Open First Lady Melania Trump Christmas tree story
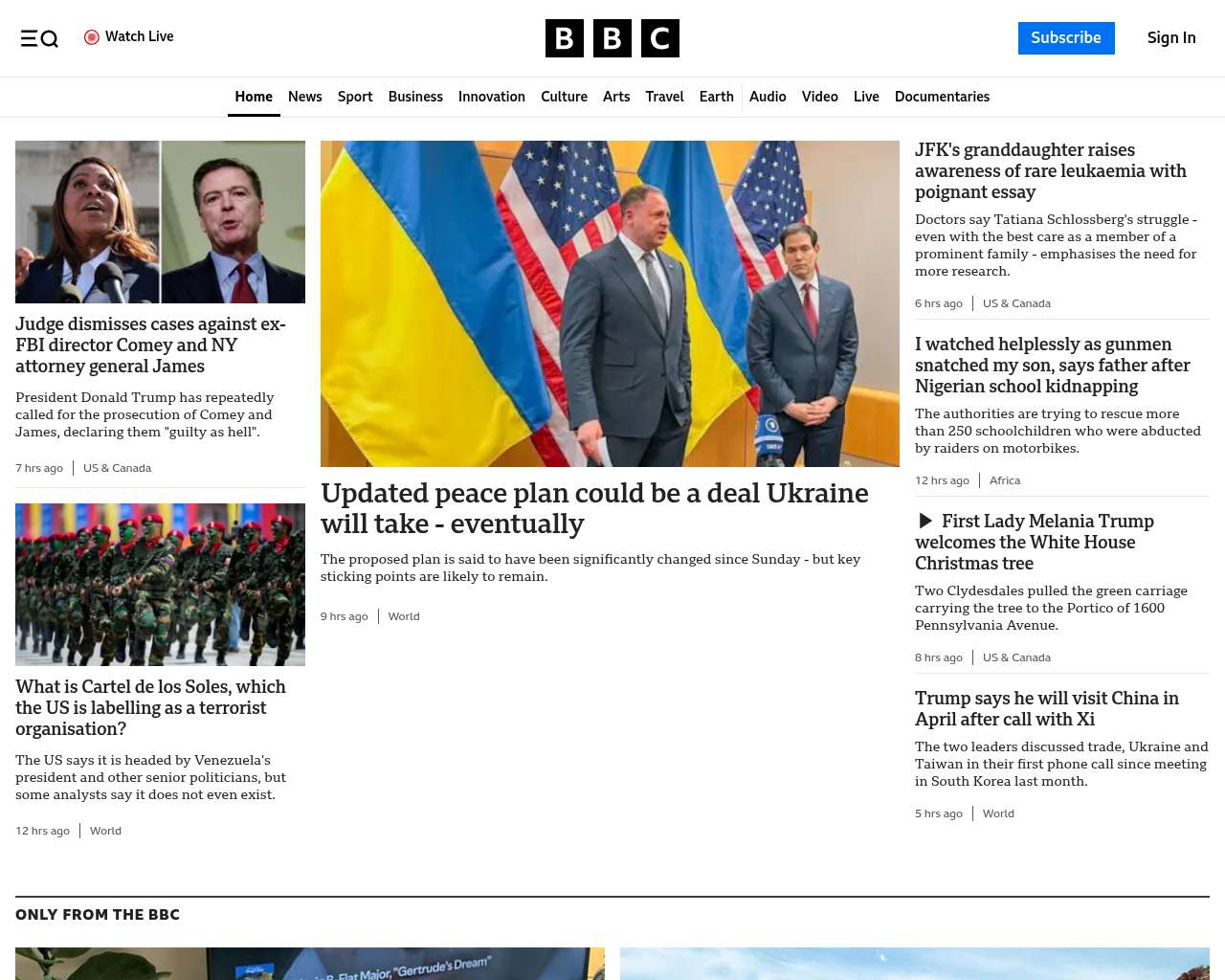Screen dimensions: 1225x980 (1035, 543)
